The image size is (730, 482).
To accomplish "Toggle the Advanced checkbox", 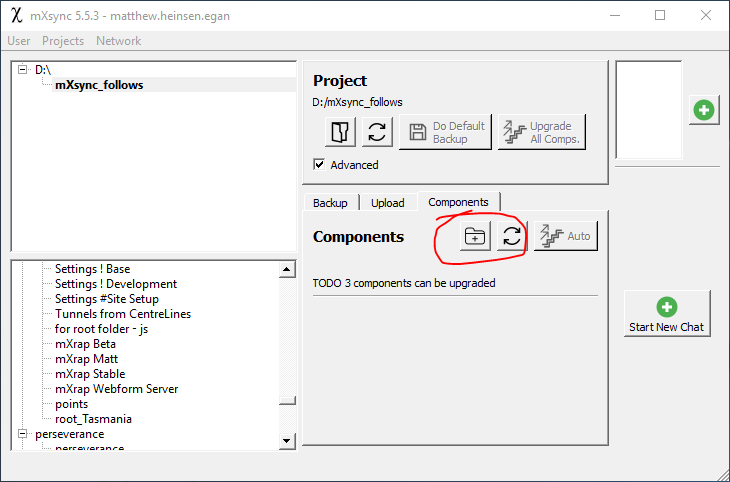I will click(x=319, y=165).
